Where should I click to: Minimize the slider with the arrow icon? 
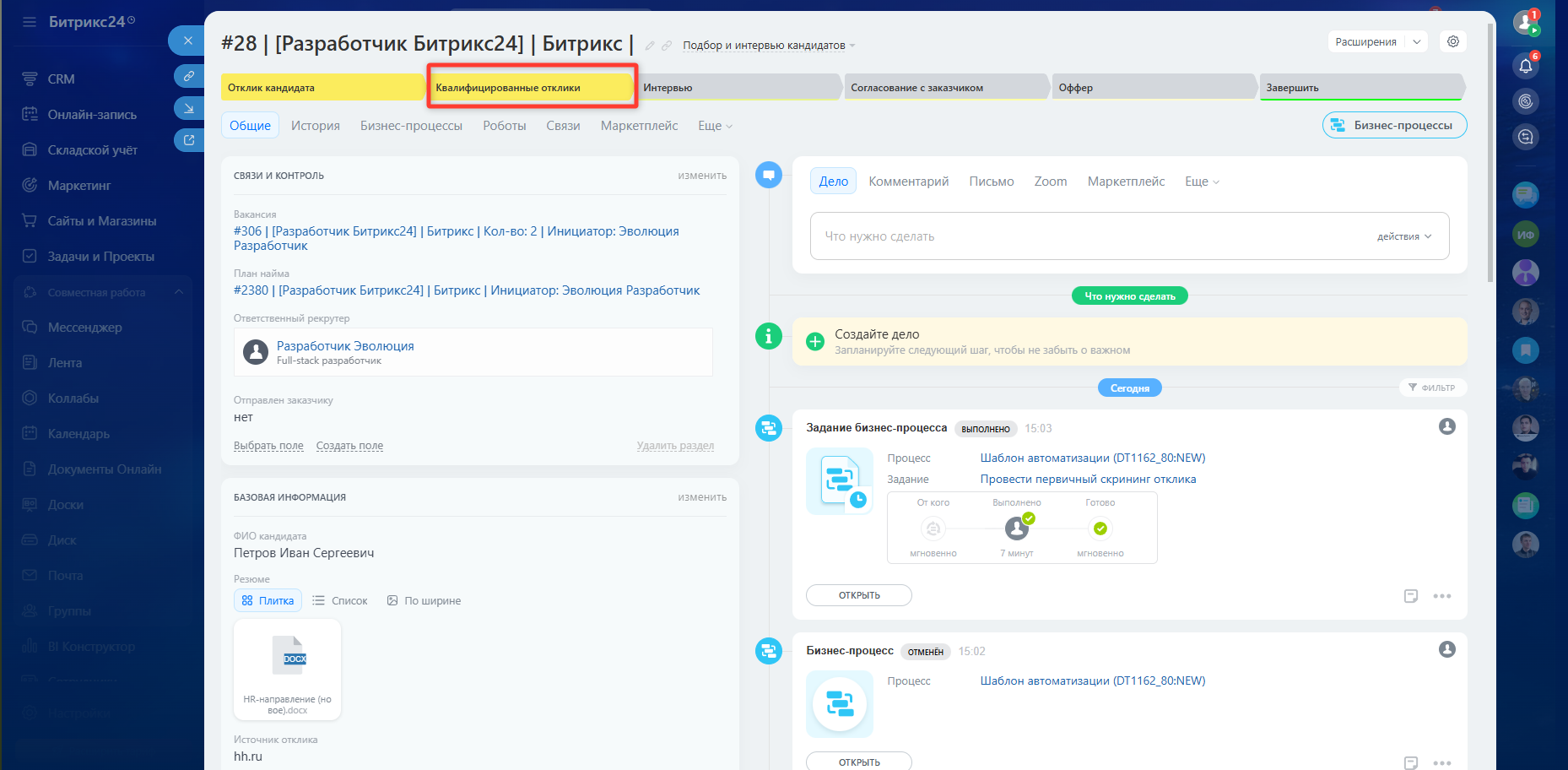[x=188, y=108]
